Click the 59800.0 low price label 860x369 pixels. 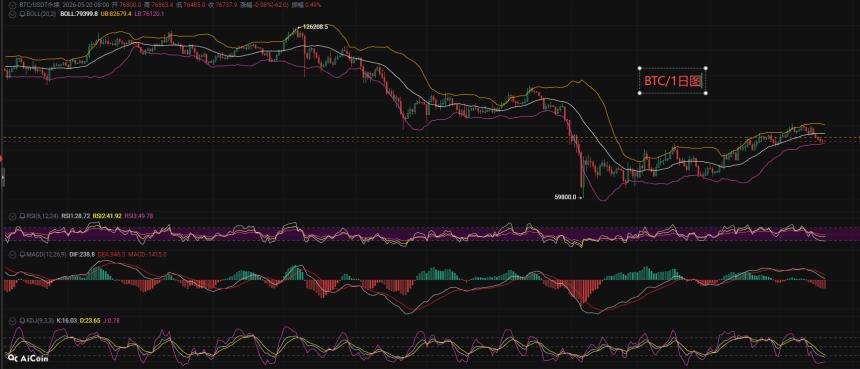[x=566, y=196]
